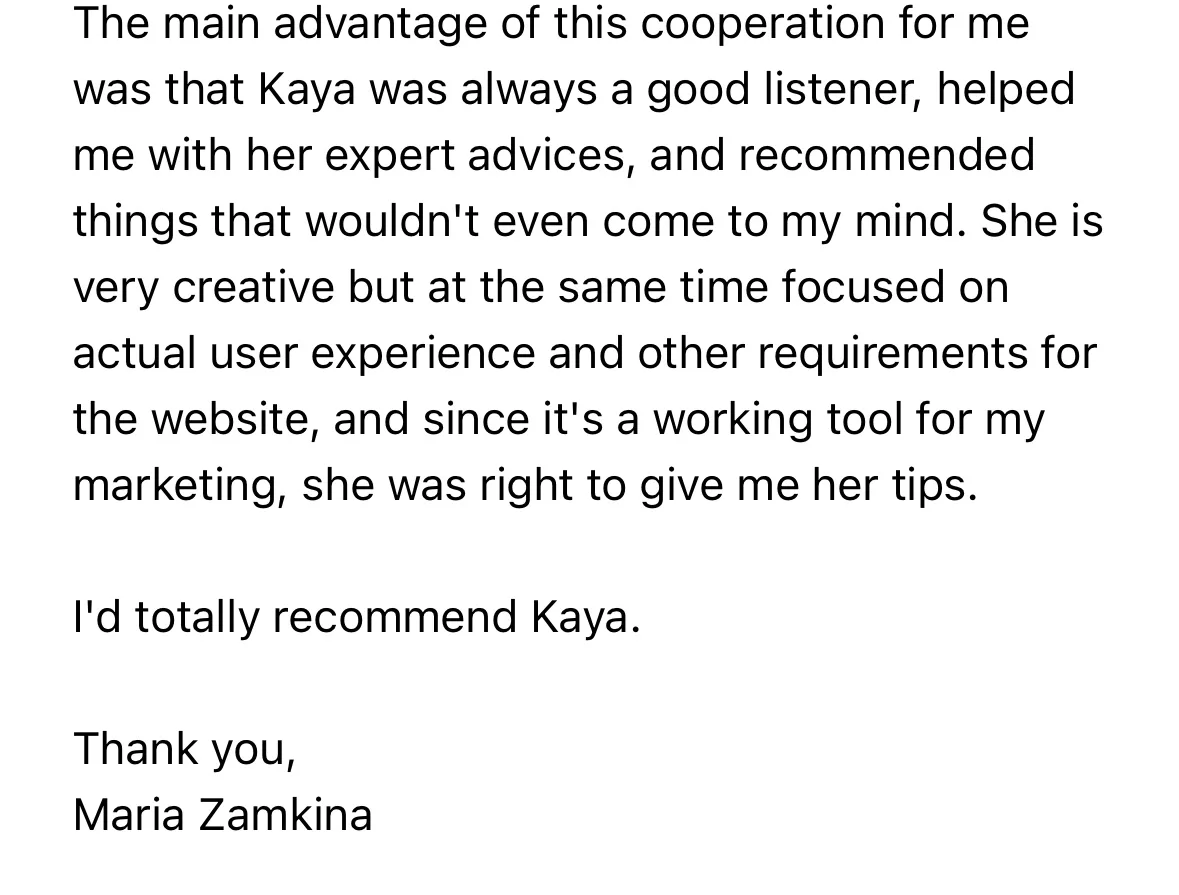Image resolution: width=1179 pixels, height=895 pixels.
Task: Click the closing line "Thank you,"
Action: click(185, 750)
